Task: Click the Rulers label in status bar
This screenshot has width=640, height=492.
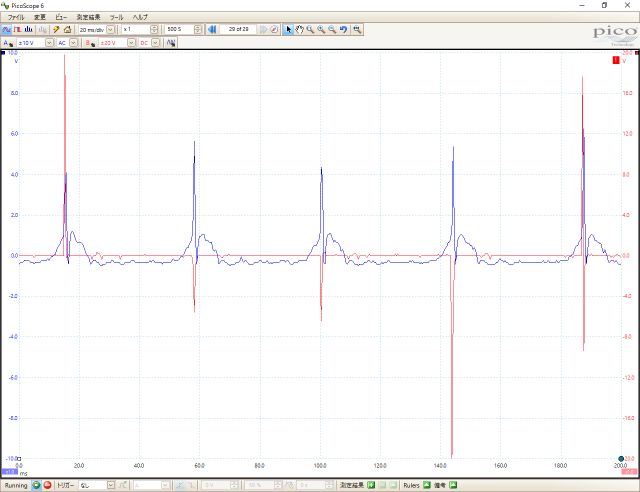Action: point(411,485)
